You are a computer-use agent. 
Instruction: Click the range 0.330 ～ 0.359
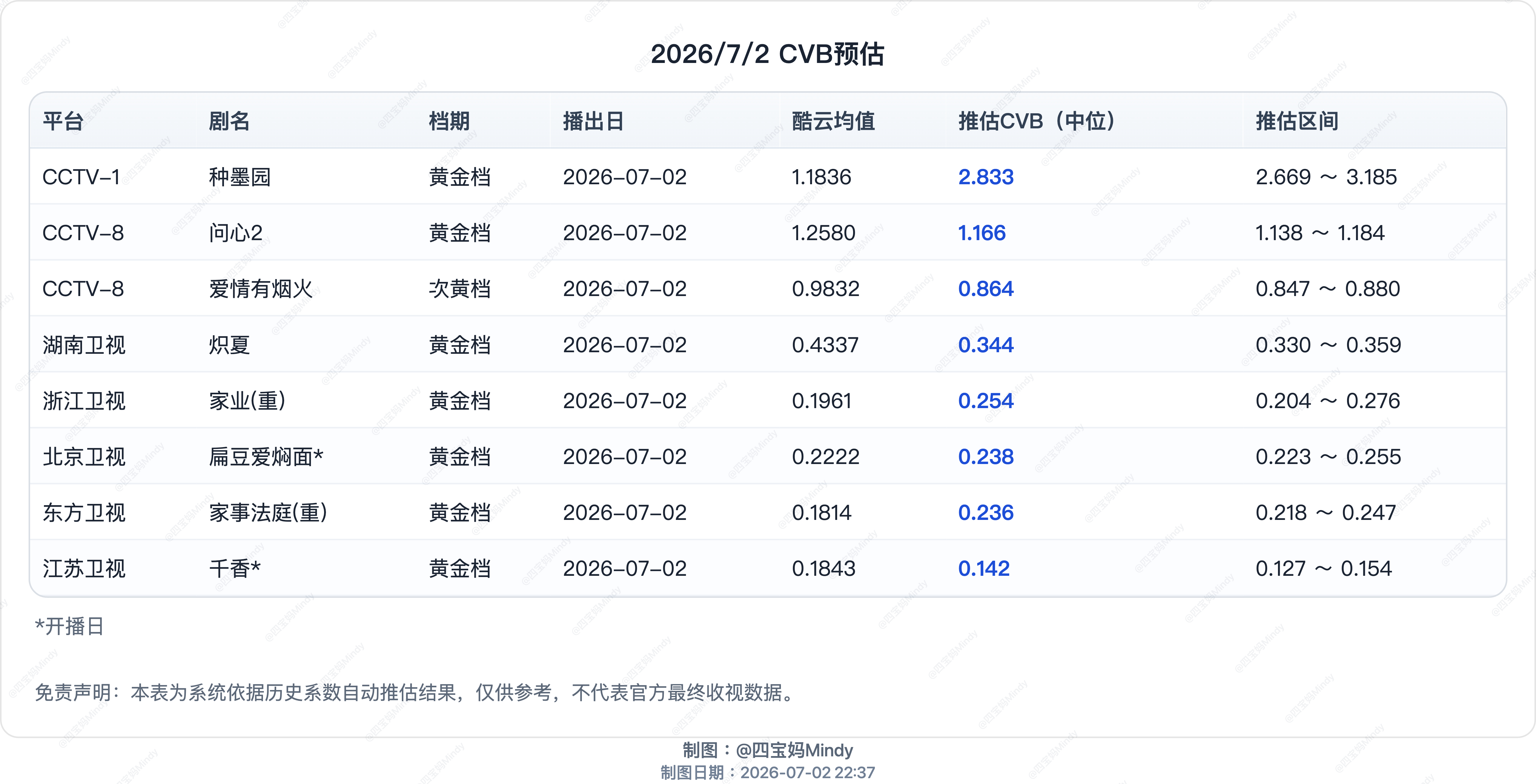tap(1328, 345)
